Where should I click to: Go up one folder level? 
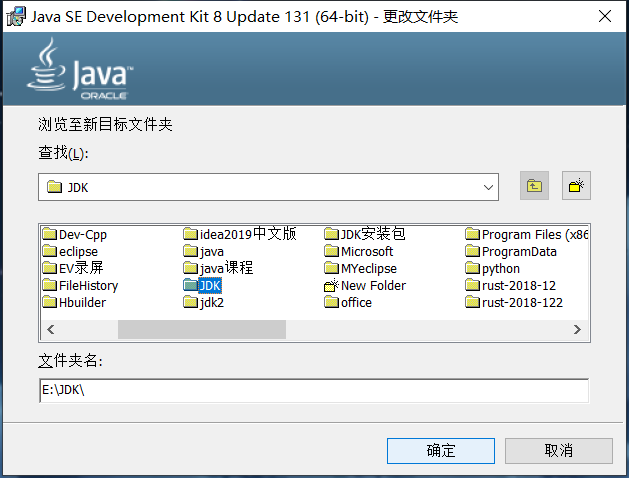[x=534, y=186]
